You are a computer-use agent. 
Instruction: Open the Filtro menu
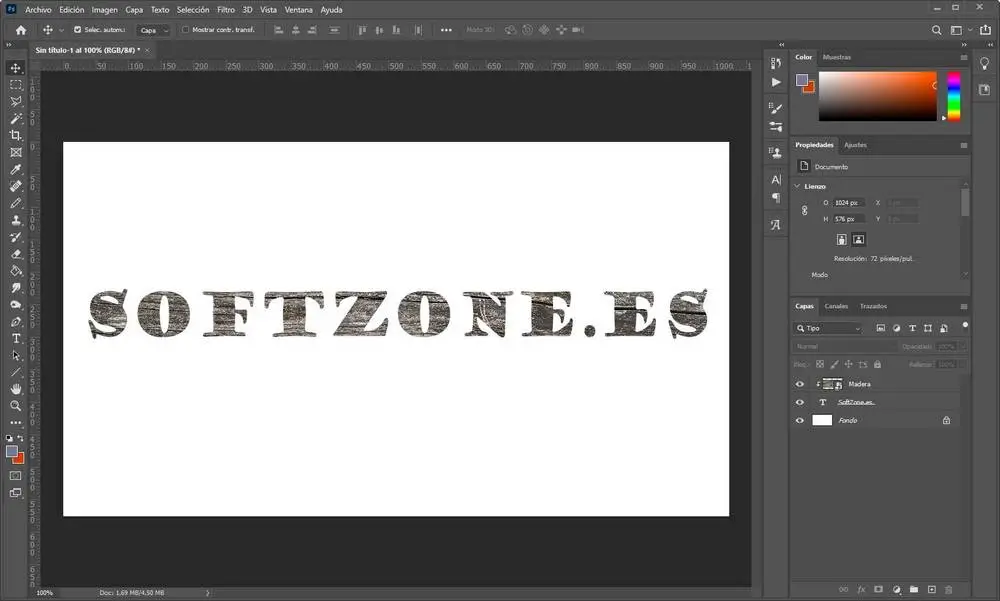click(226, 10)
